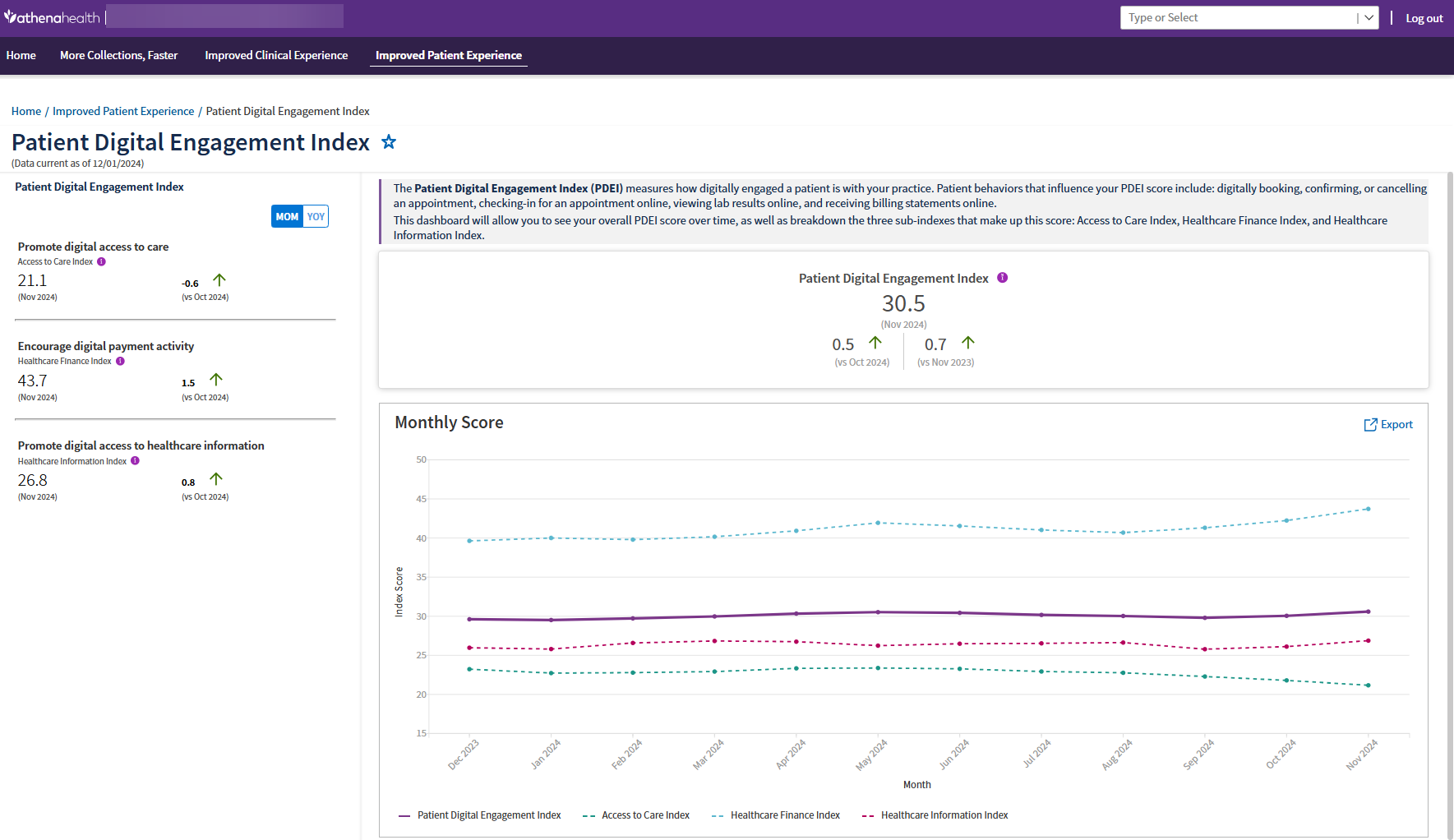Open the Healthcare Information Index info tooltip
This screenshot has width=1454, height=840.
point(134,461)
